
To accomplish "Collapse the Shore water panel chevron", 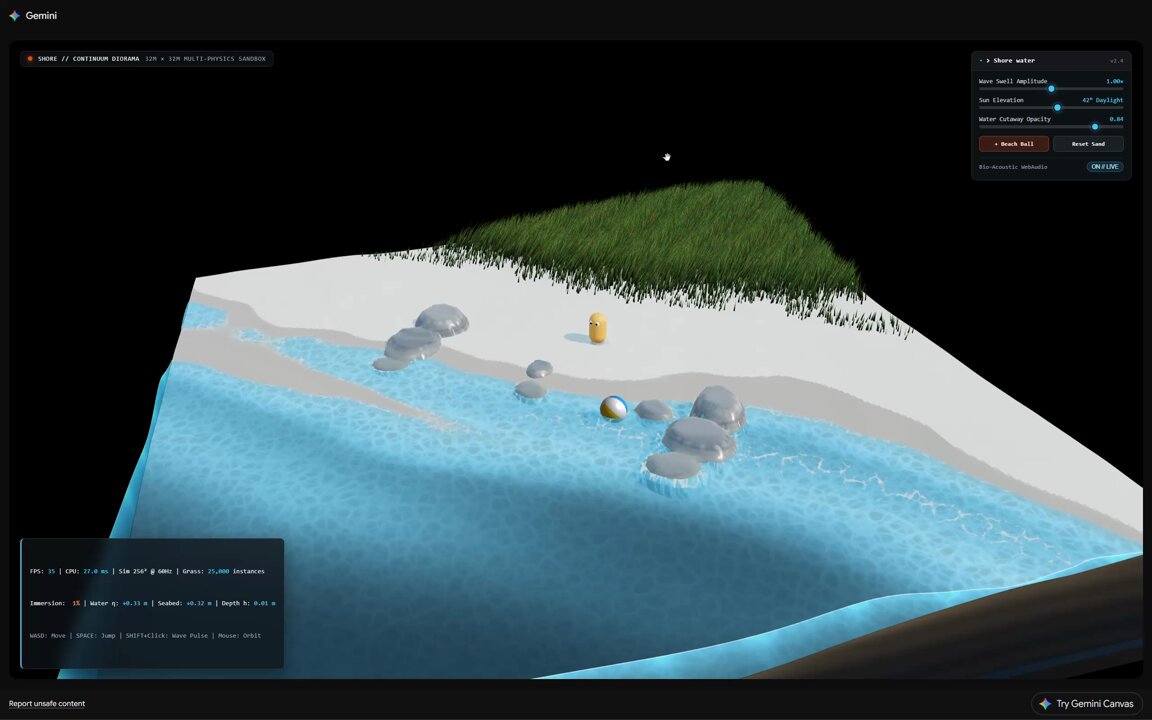I will tap(987, 61).
